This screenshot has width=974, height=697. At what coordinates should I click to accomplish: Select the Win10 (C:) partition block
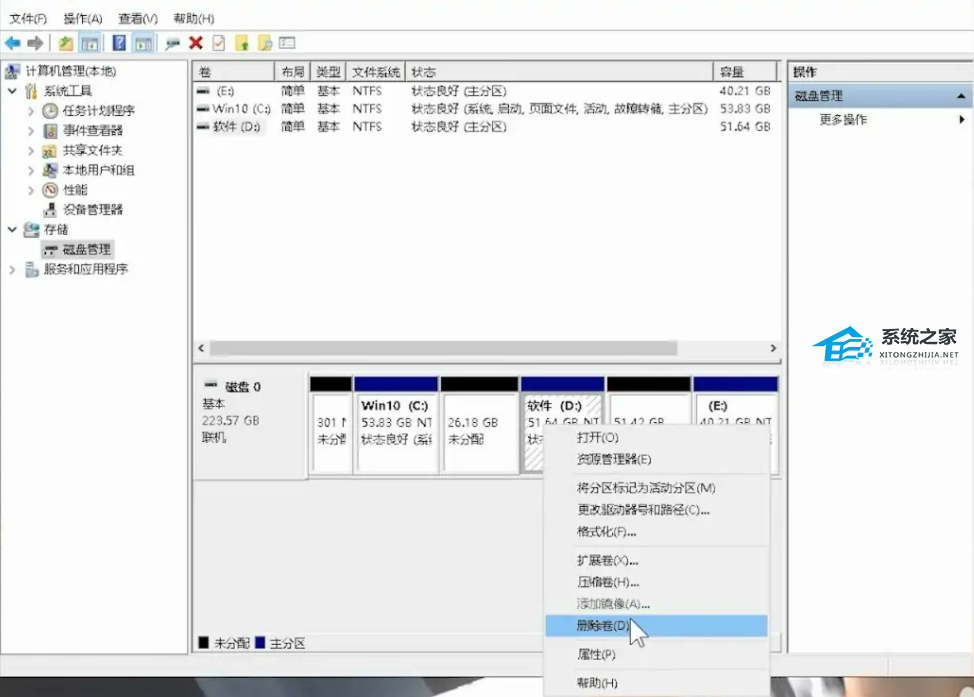[396, 426]
